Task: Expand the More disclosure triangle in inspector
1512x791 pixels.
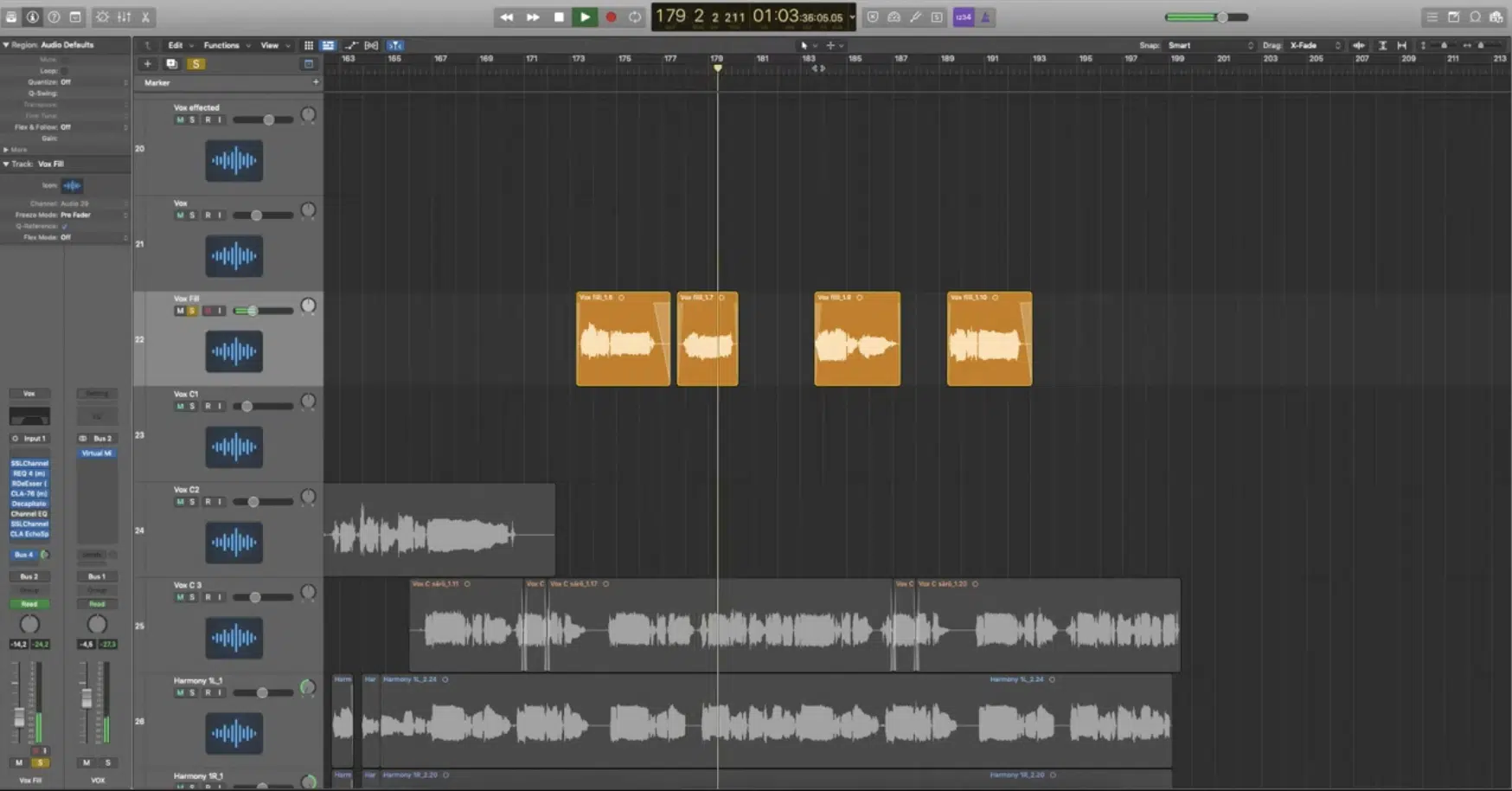Action: point(6,150)
